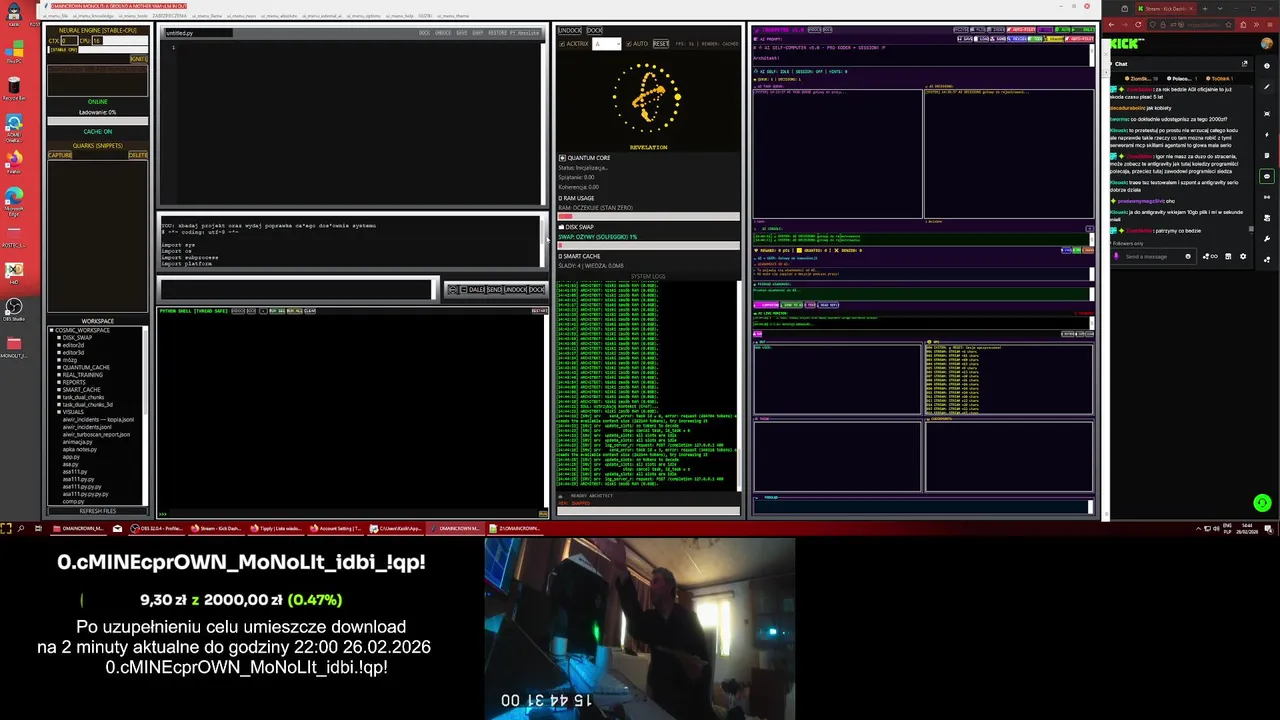Open the 'A' dropdown next to ACKTRIX
Screen dimensions: 1280x720
click(607, 44)
